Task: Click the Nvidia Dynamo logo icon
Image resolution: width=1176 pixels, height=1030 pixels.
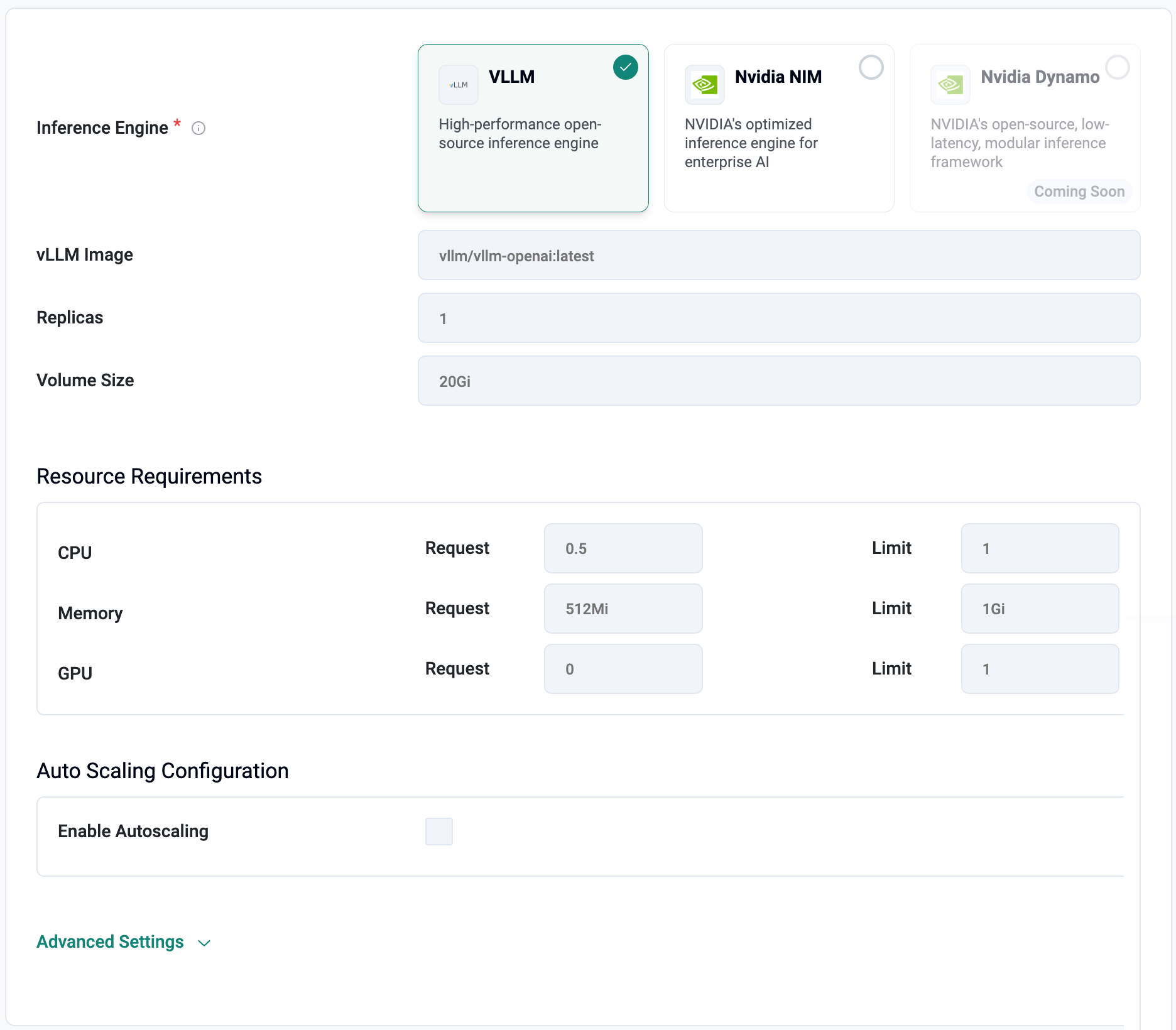Action: (950, 85)
